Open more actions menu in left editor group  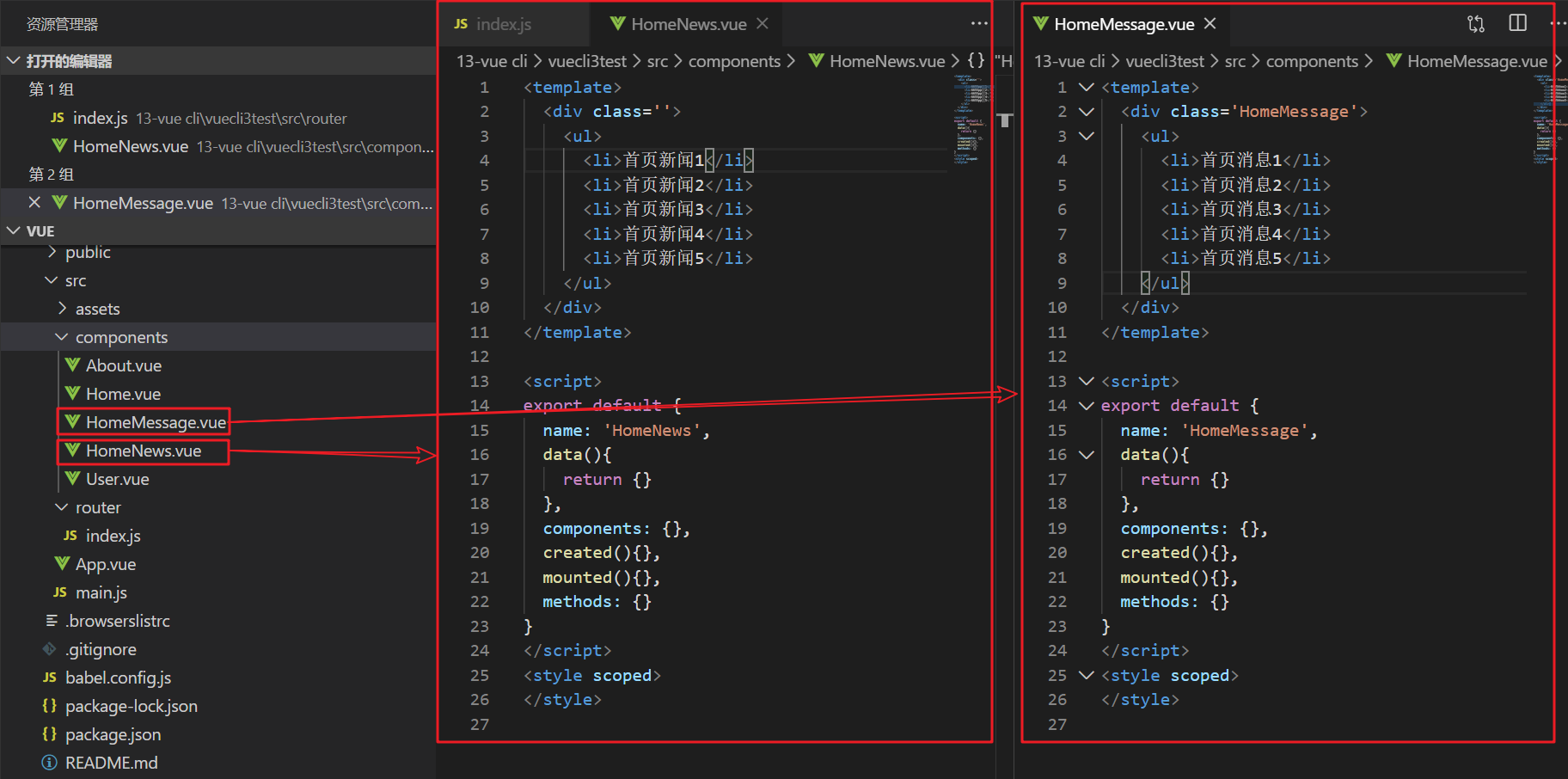(979, 24)
